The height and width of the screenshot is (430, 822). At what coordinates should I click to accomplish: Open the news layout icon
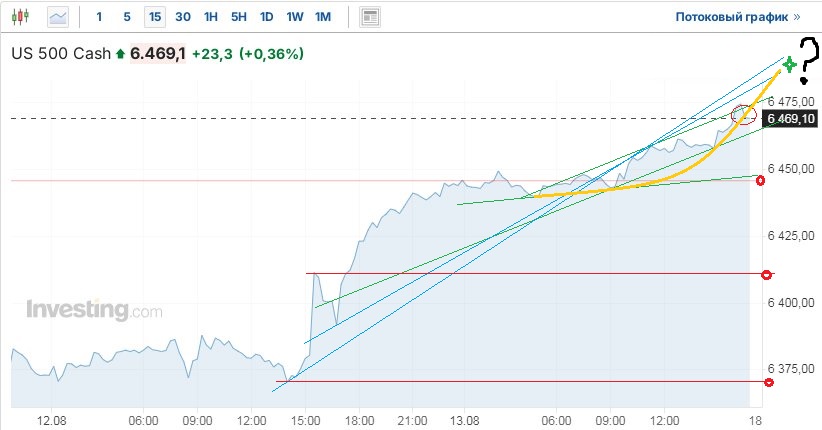point(370,17)
